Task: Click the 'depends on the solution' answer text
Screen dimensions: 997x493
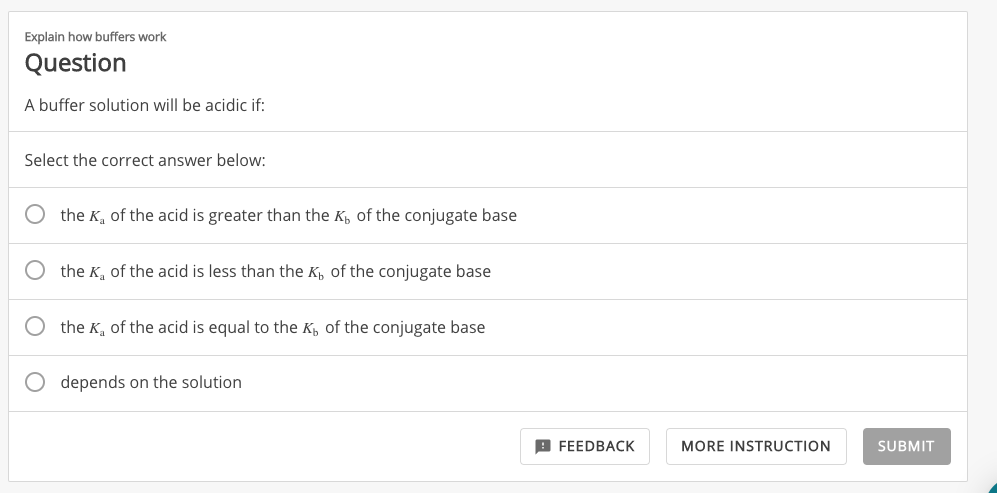Action: [151, 382]
